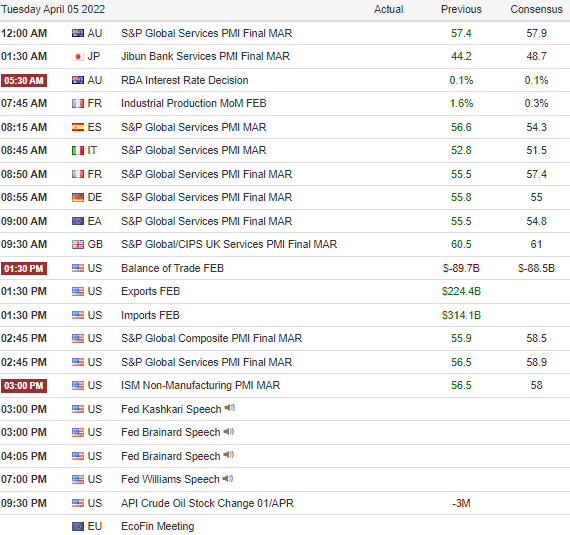Screen dimensions: 570x535
Task: Click the Italy flag icon
Action: (78, 150)
